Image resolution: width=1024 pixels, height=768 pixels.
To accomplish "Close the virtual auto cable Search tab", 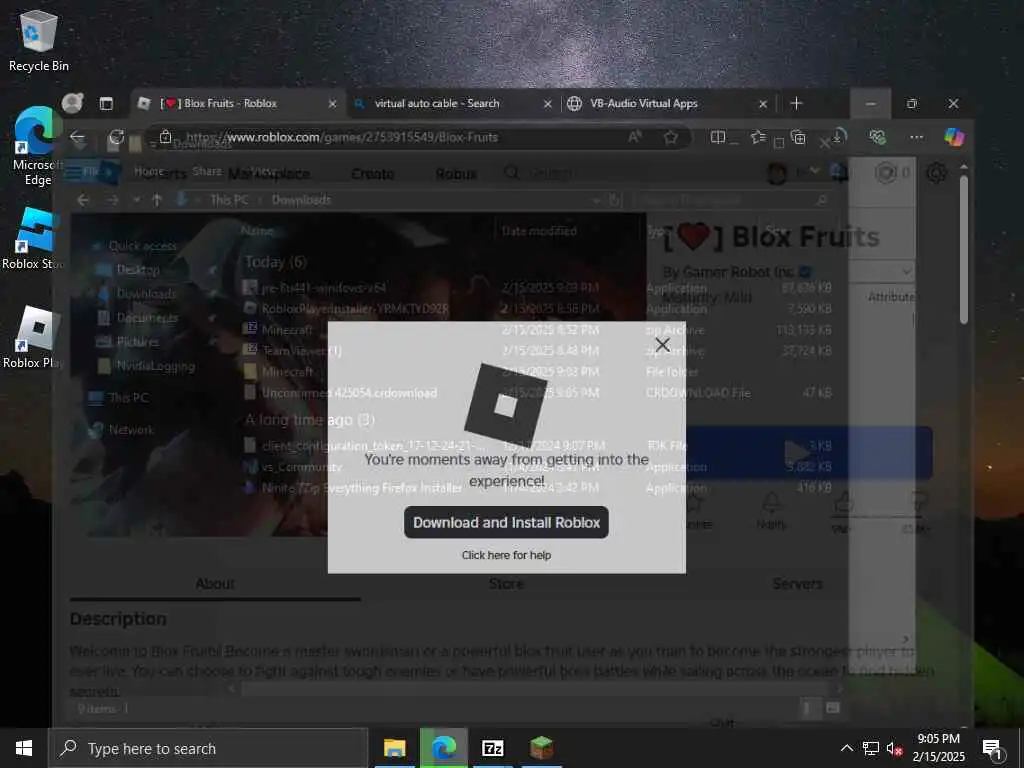I will pyautogui.click(x=547, y=104).
